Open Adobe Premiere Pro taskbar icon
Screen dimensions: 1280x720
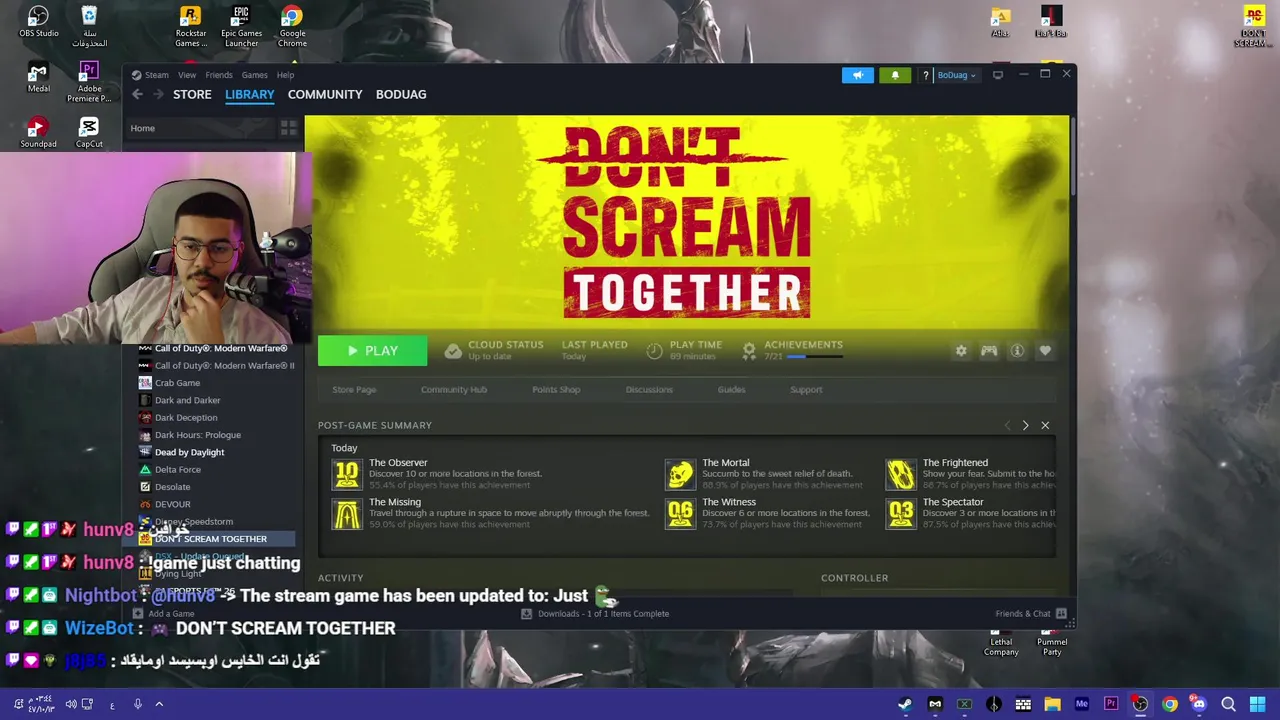point(1110,705)
